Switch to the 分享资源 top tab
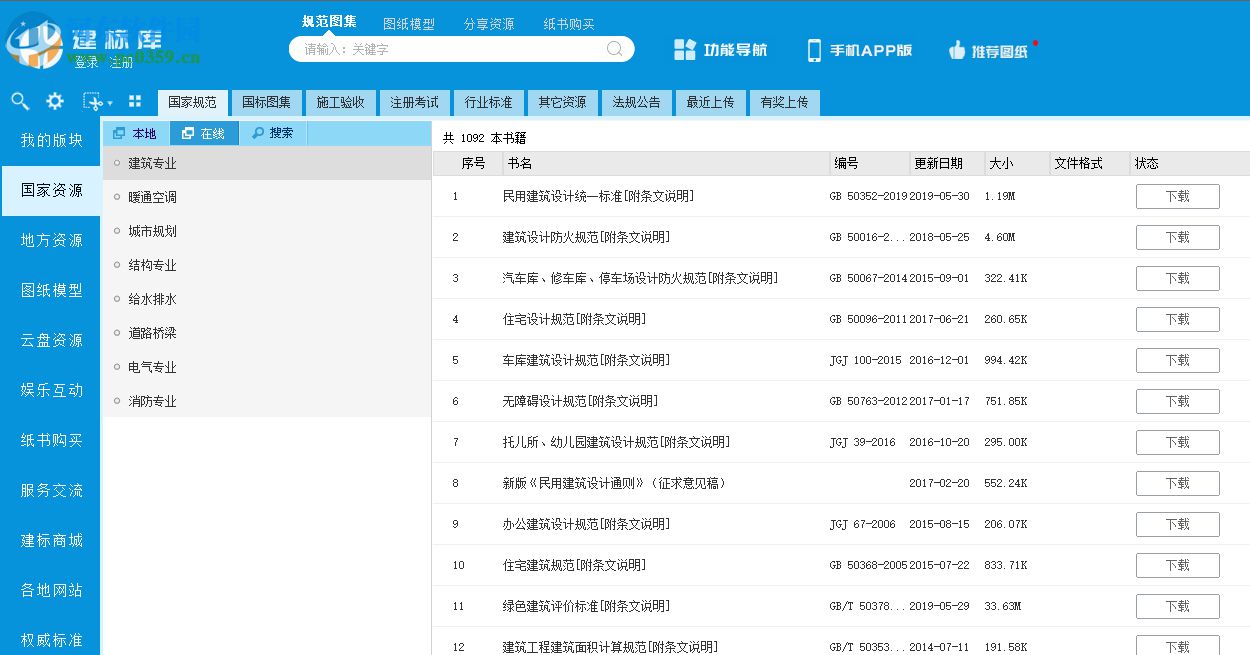 [x=489, y=24]
